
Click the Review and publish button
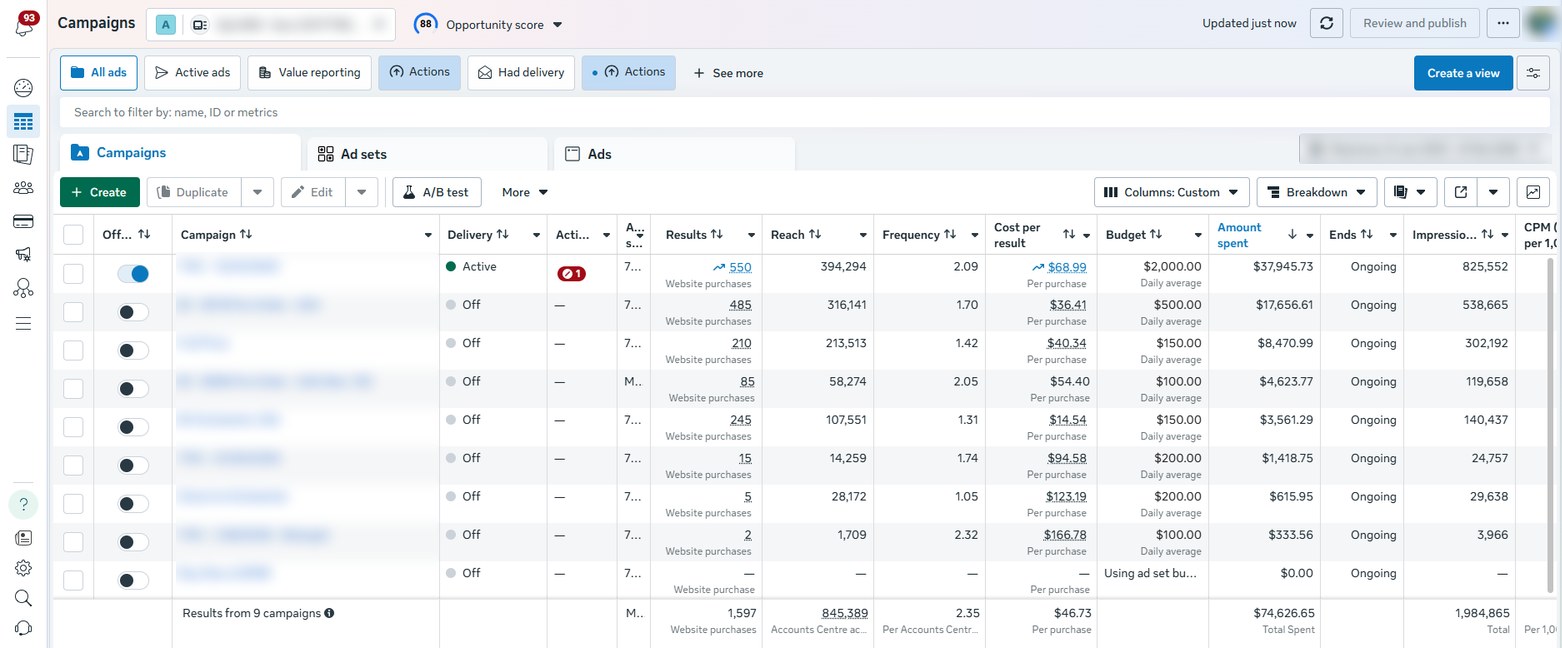point(1414,23)
